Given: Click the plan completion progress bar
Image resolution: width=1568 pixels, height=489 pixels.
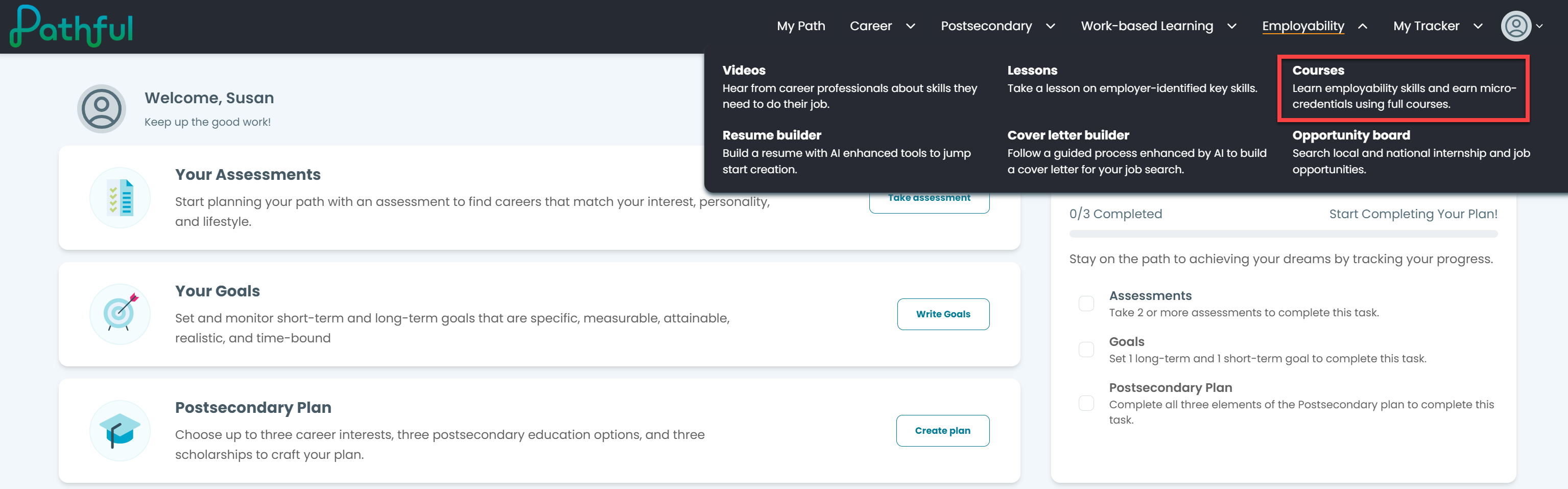Looking at the screenshot, I should point(1282,234).
